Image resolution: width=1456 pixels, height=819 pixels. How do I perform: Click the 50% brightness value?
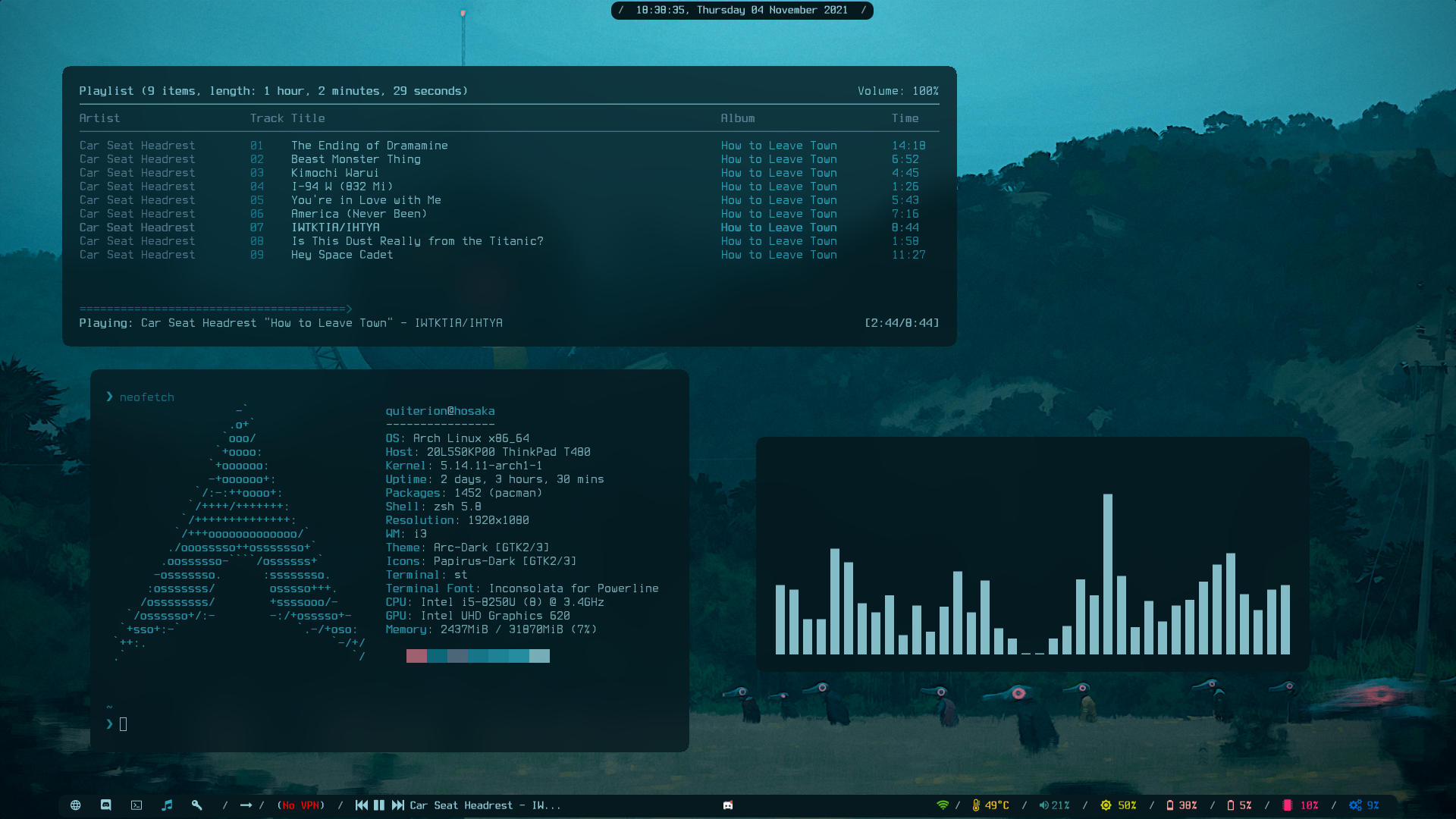(1128, 805)
